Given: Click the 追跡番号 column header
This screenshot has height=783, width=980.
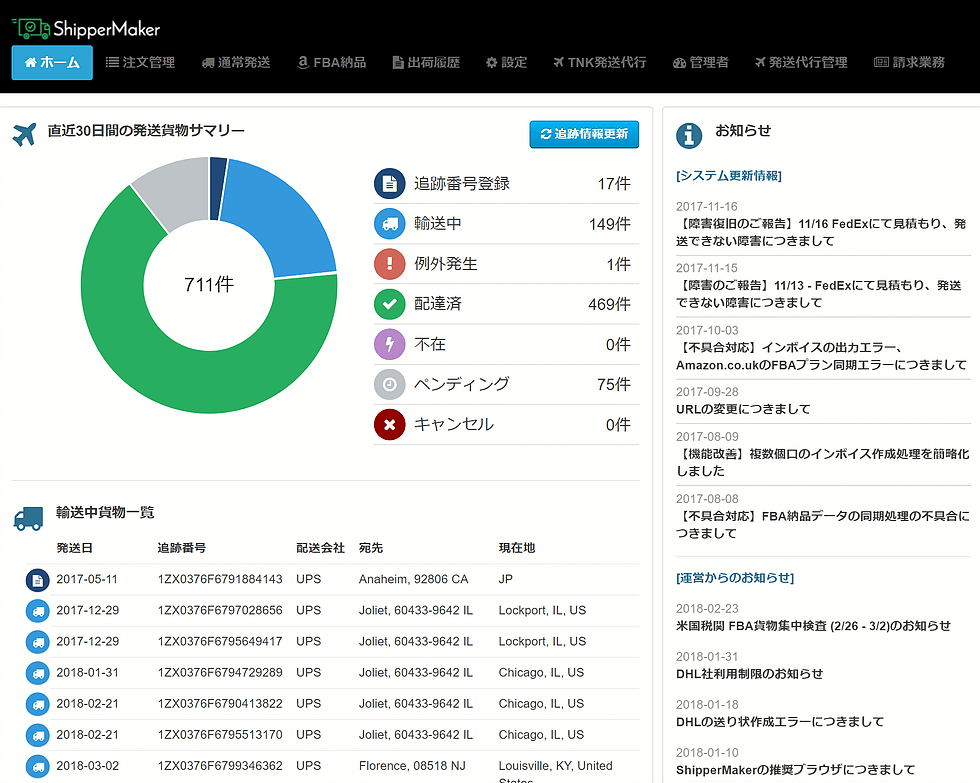Looking at the screenshot, I should click(181, 548).
